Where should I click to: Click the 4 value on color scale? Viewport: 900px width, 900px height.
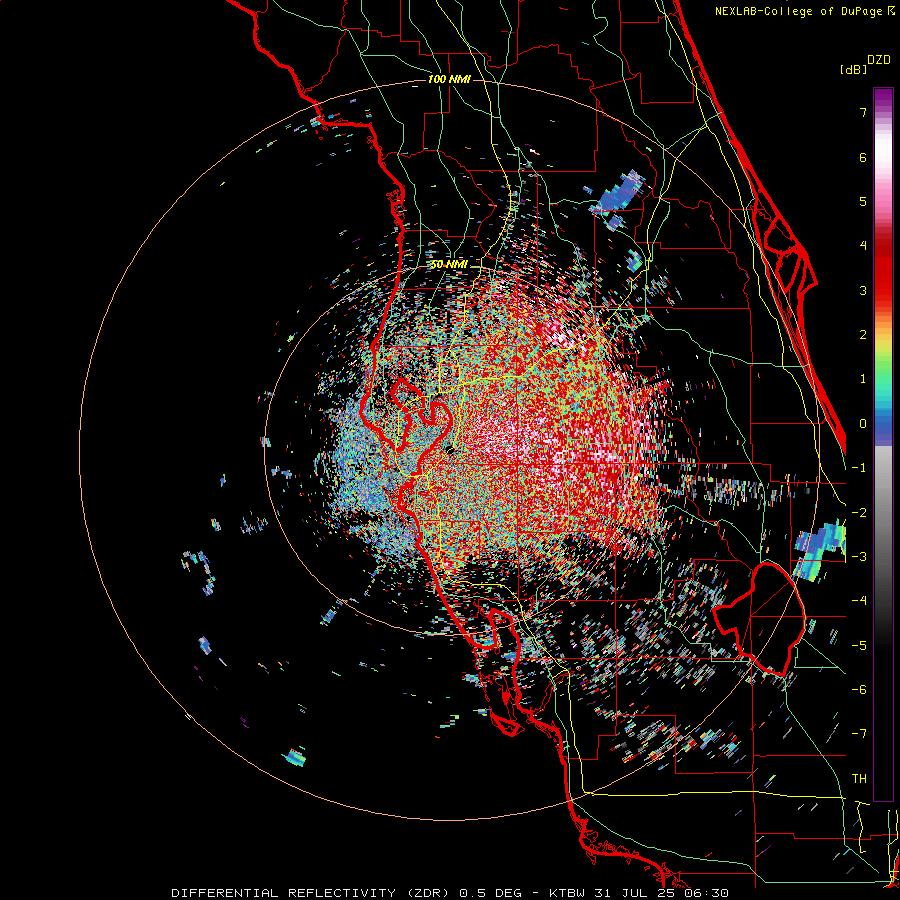pos(863,246)
